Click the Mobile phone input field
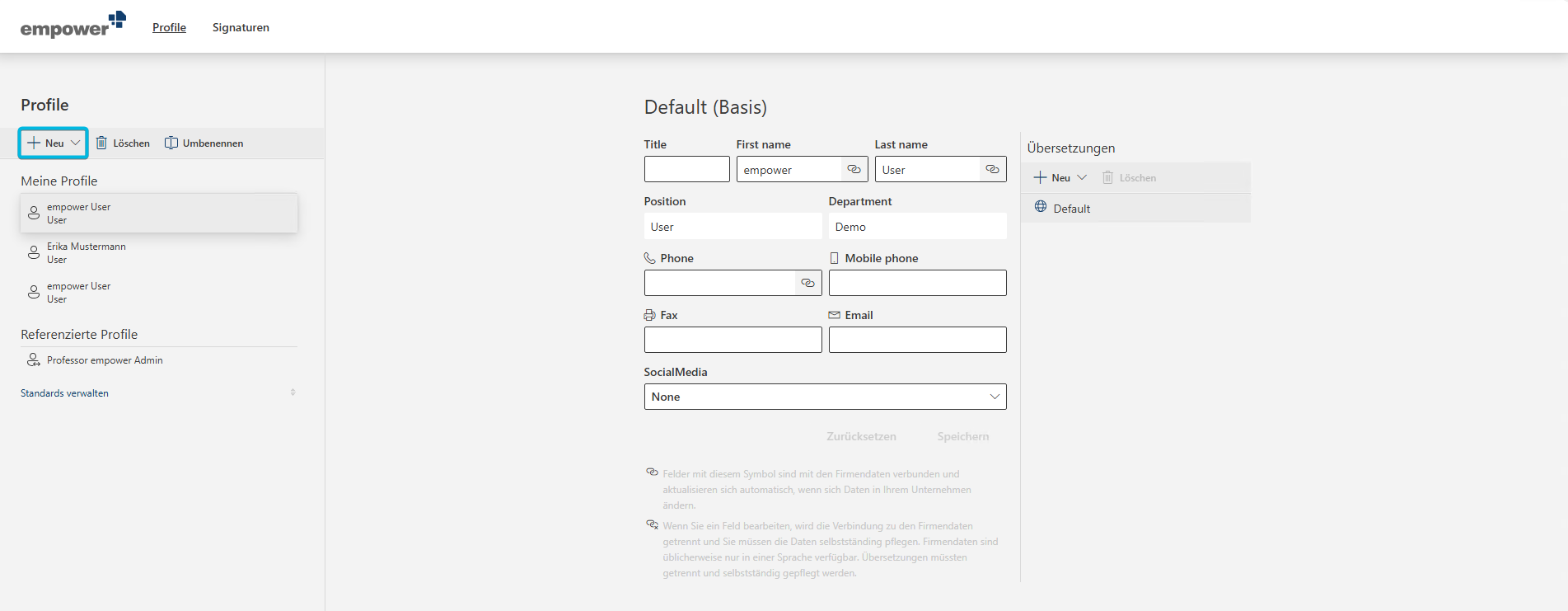The height and width of the screenshot is (611, 1568). [x=917, y=283]
